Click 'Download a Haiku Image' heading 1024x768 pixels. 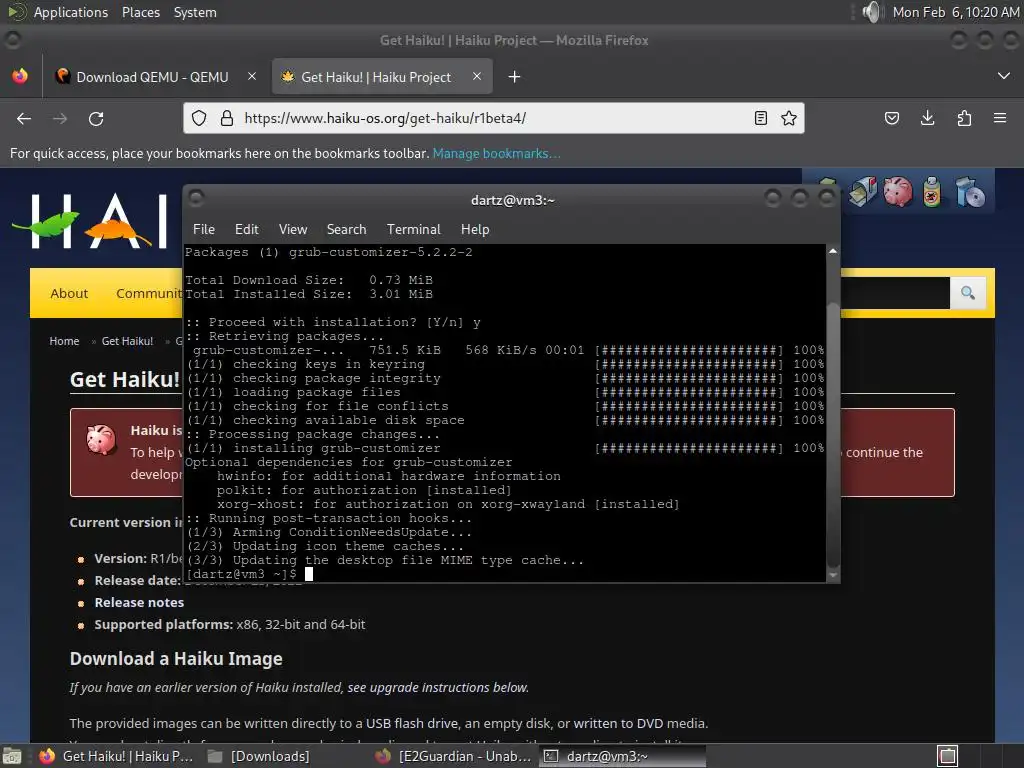point(176,658)
